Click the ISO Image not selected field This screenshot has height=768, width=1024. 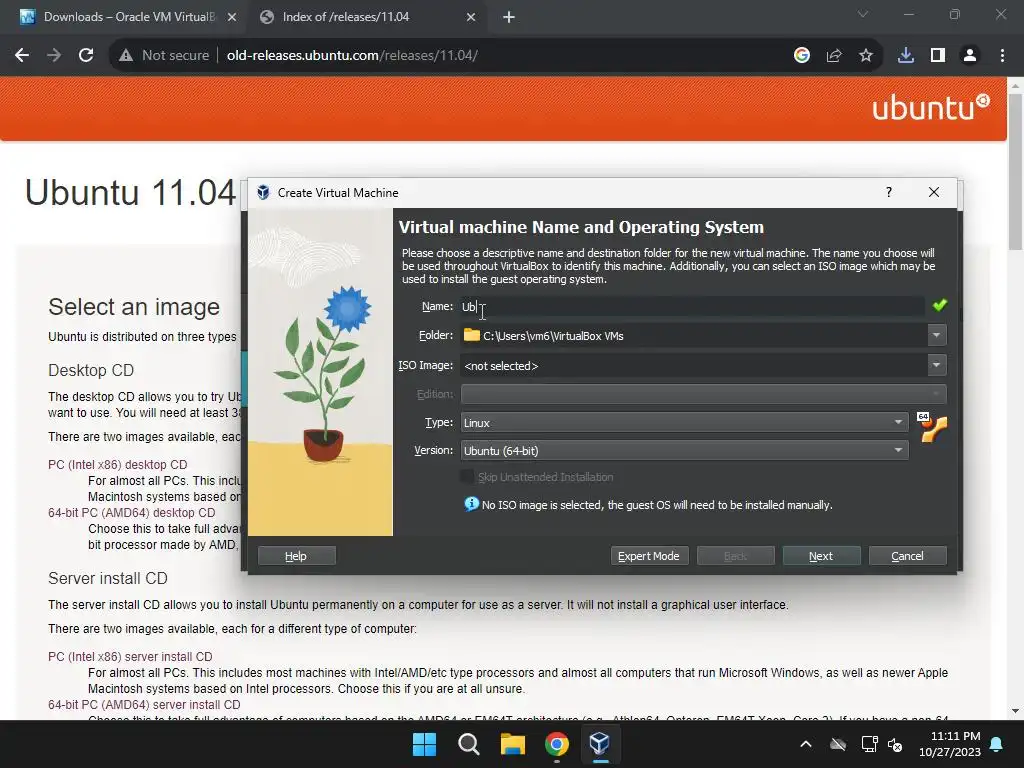(x=694, y=365)
